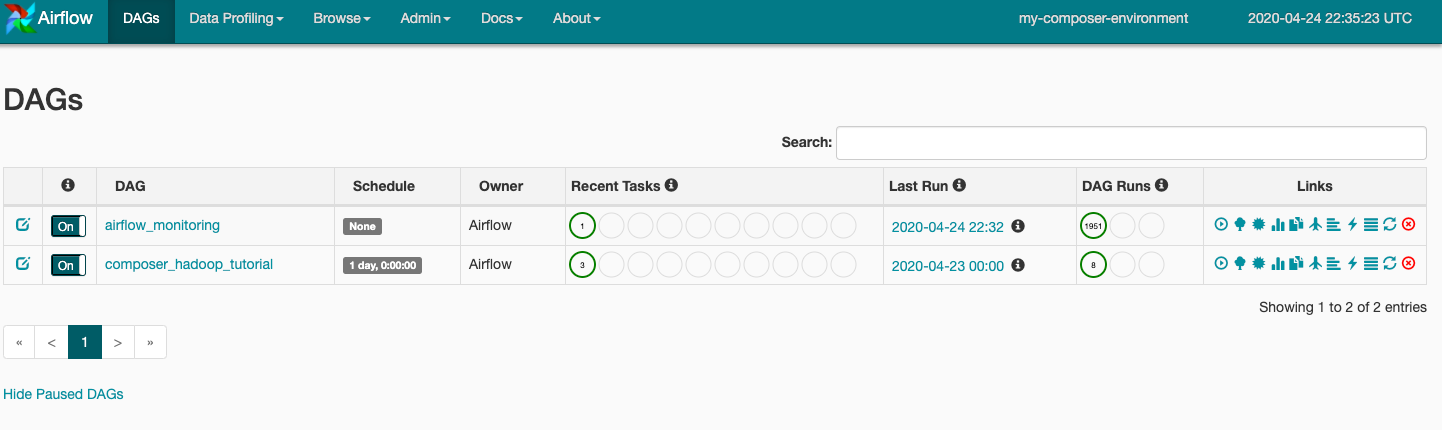
Task: Delete the airflow_monitoring DAG with red icon
Action: pyautogui.click(x=1408, y=225)
